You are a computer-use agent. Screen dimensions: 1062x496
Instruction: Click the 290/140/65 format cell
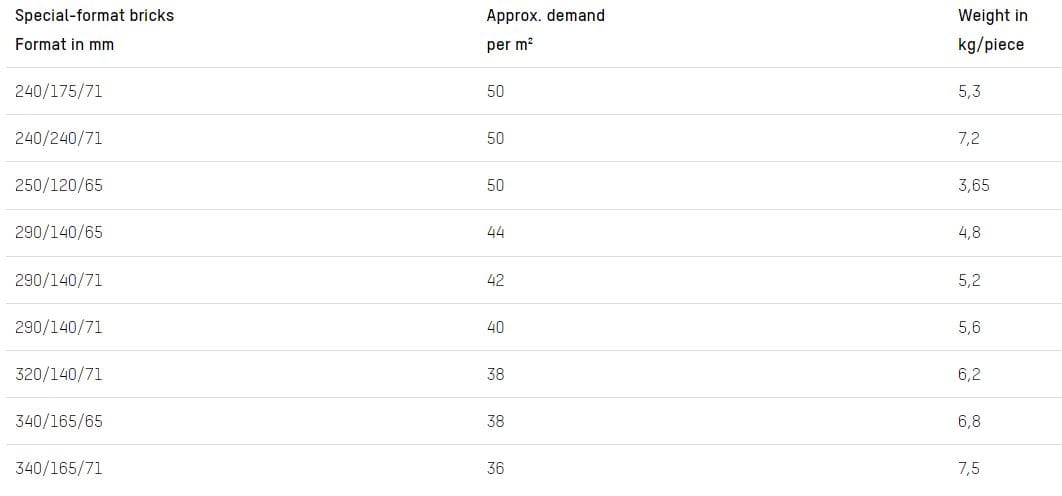pos(58,232)
